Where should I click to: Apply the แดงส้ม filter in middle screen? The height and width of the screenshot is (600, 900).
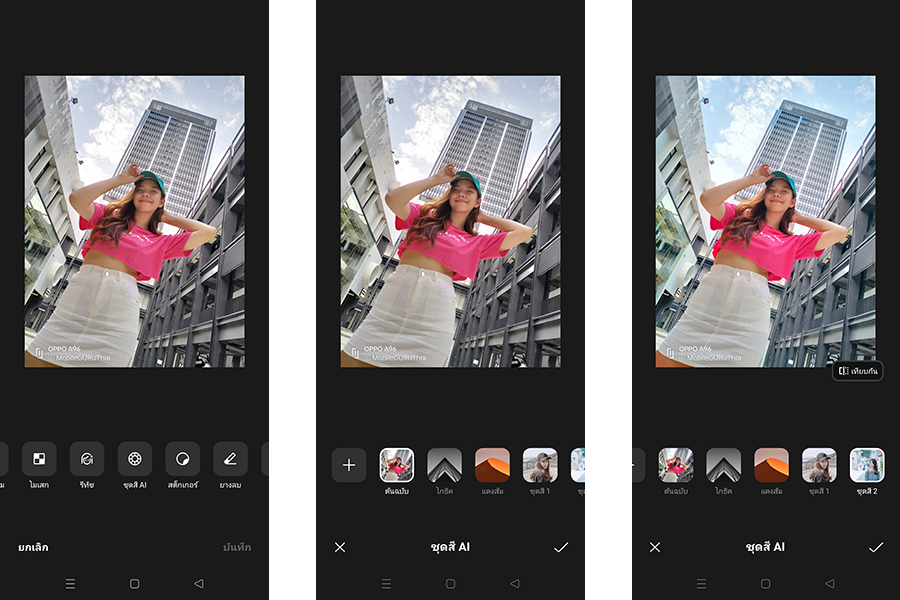click(x=492, y=465)
